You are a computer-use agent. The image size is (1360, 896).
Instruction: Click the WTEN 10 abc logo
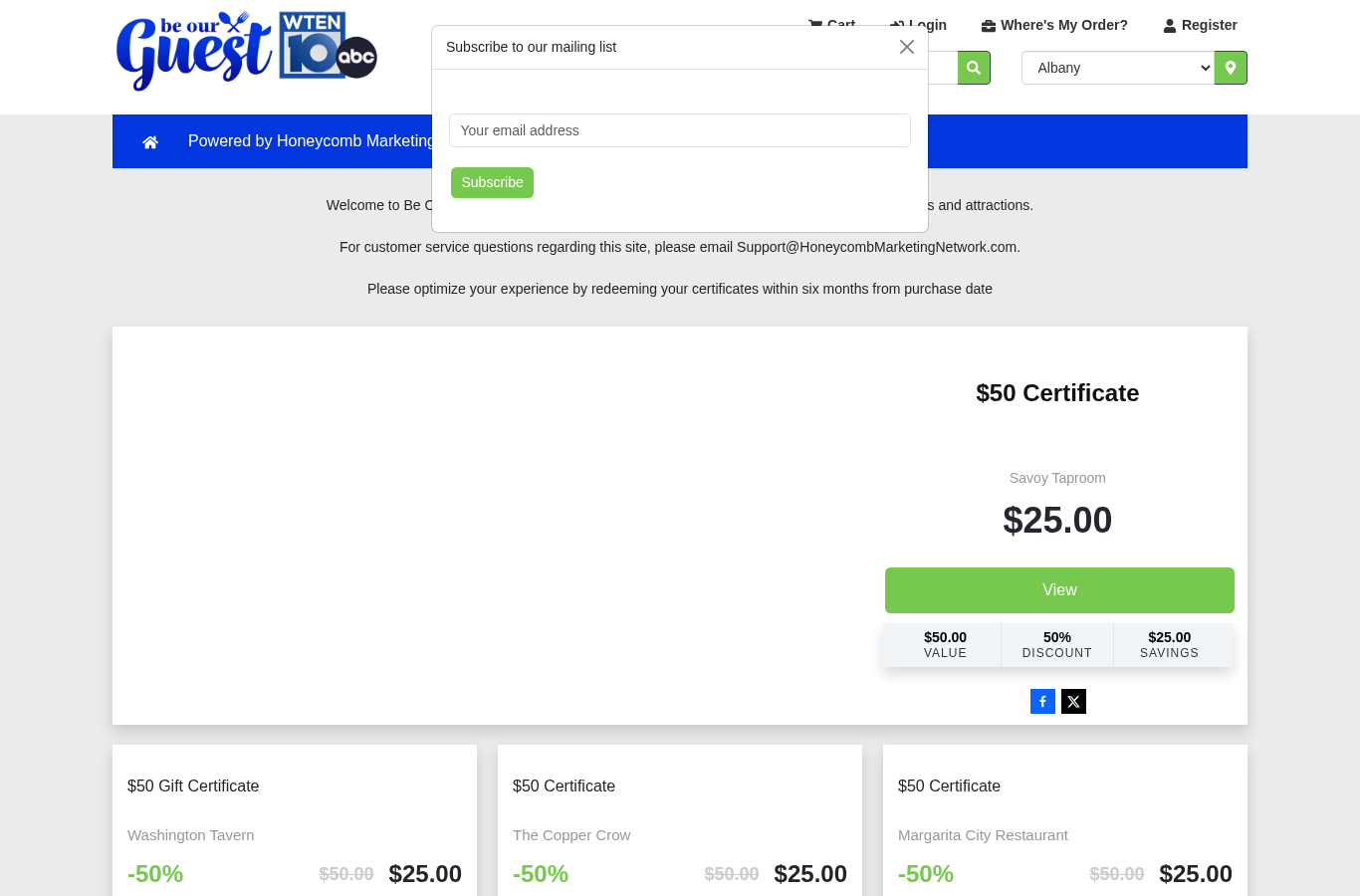click(x=329, y=46)
